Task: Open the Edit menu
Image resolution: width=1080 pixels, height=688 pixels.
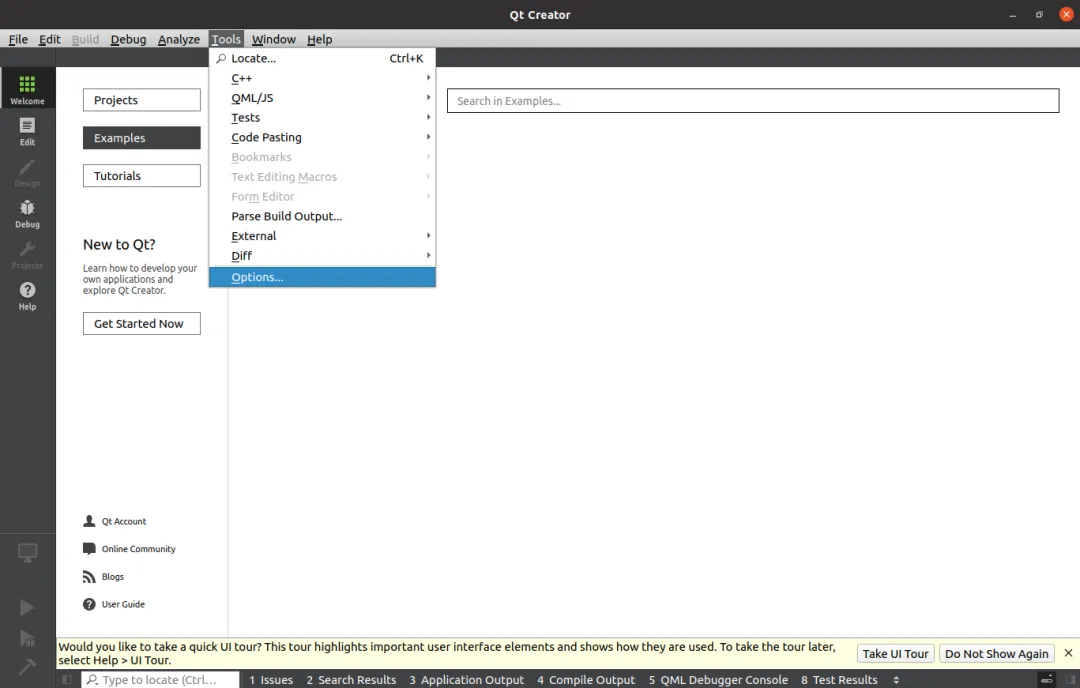Action: 50,39
